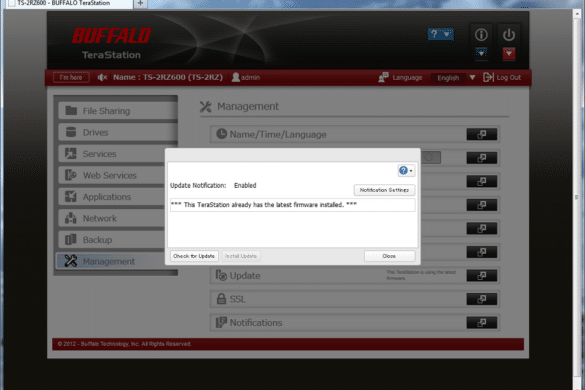This screenshot has height=390, width=585.
Task: Toggle the switch partly hidden behind dialog
Action: [431, 157]
